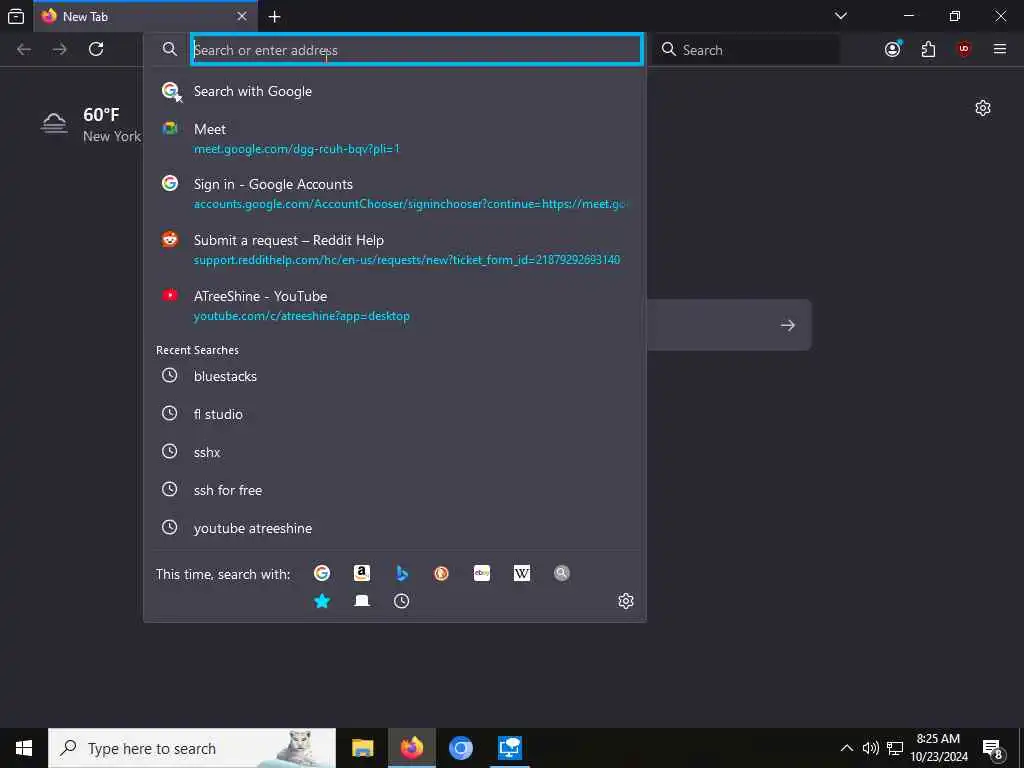Search this time with Amazon icon

pyautogui.click(x=362, y=573)
